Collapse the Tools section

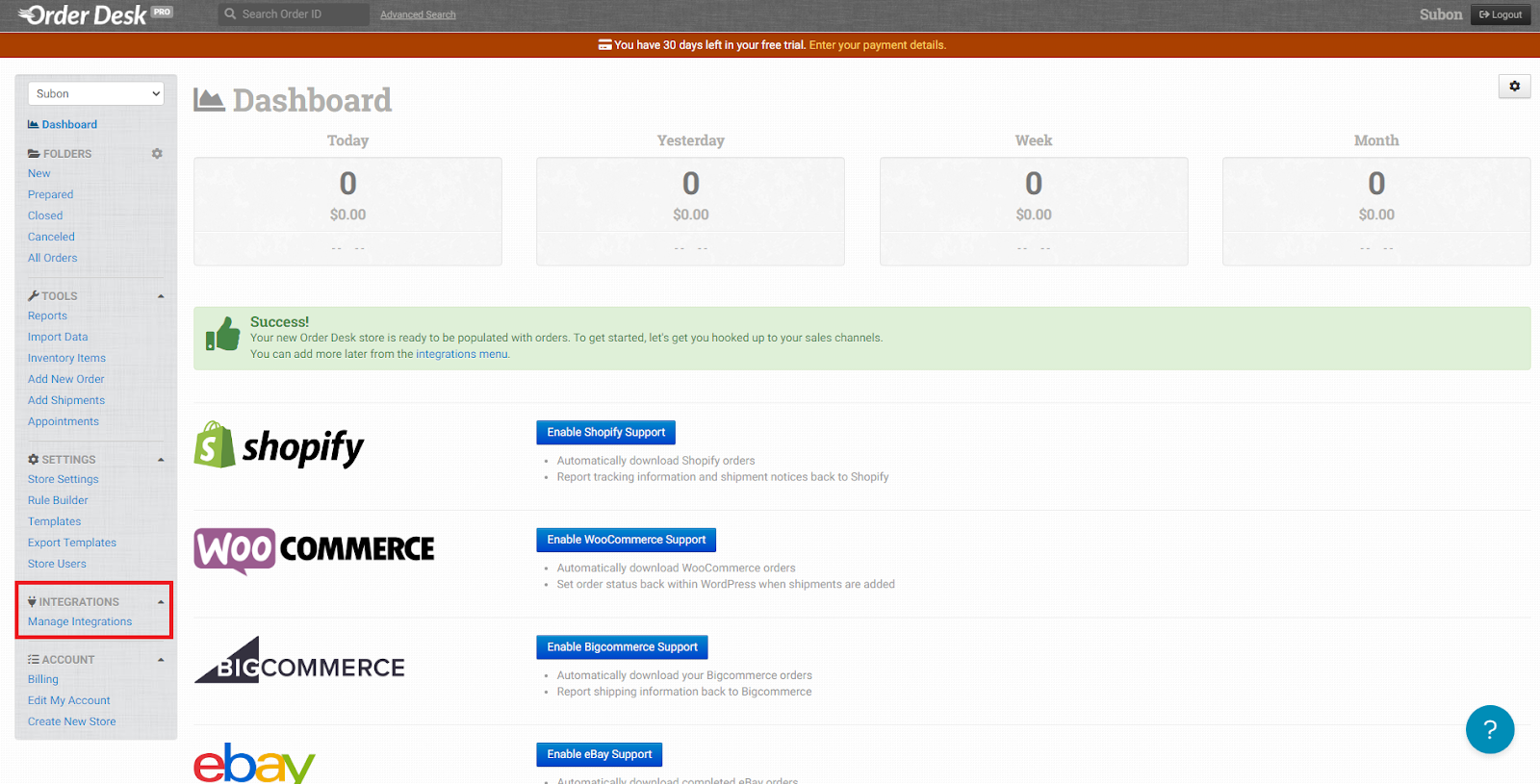pyautogui.click(x=161, y=296)
